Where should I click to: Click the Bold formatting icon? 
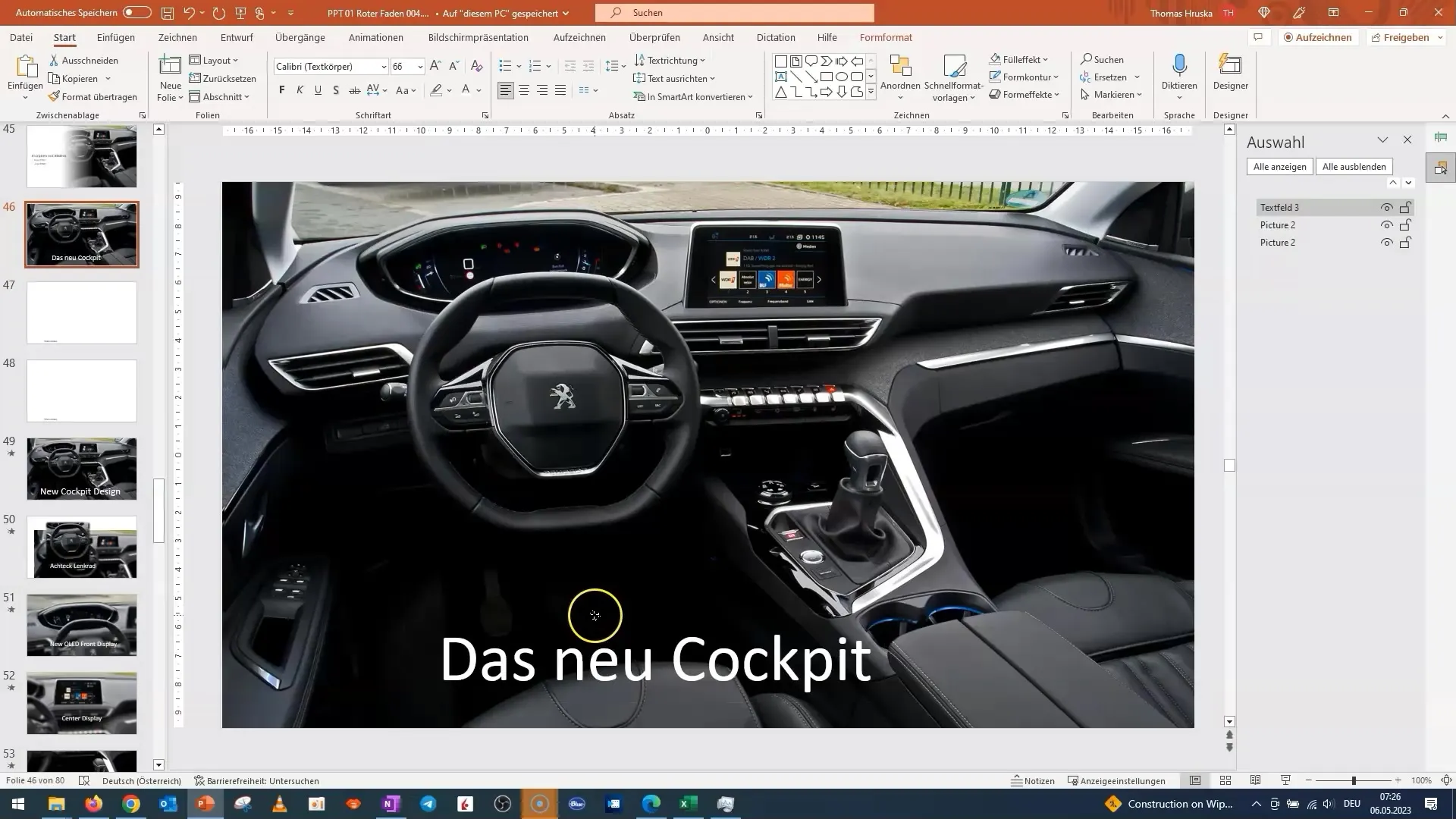[x=282, y=91]
